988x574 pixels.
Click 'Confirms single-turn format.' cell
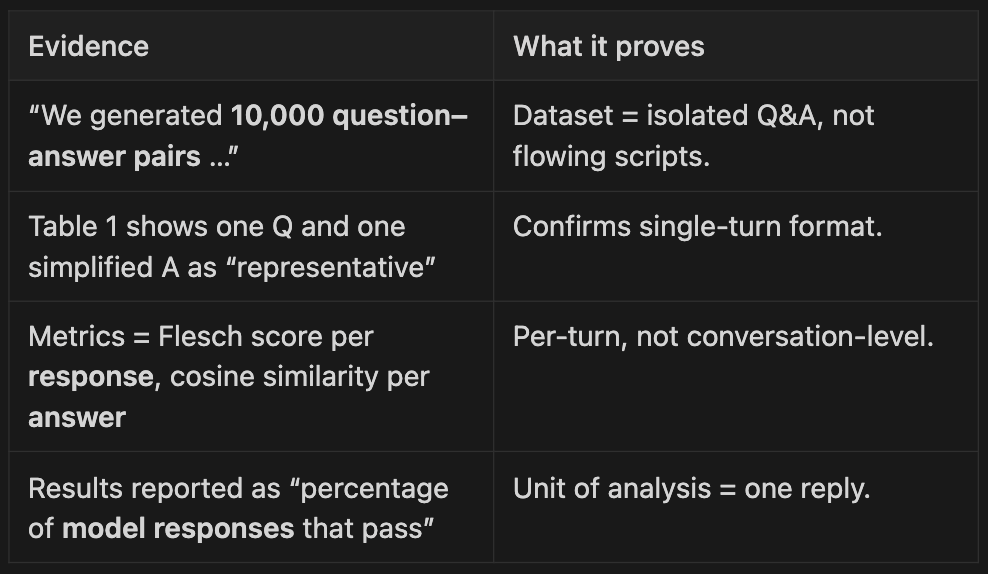697,227
